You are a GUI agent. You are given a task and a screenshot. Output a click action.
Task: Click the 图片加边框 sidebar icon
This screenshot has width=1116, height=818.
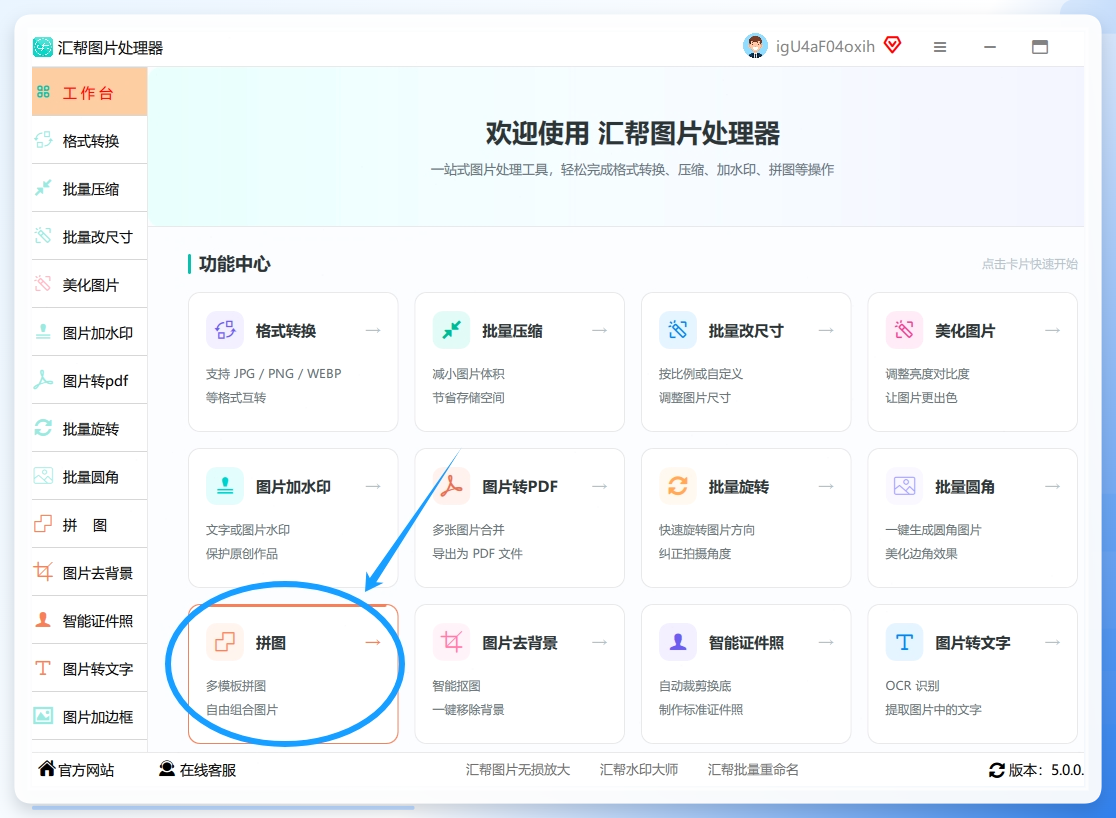43,715
